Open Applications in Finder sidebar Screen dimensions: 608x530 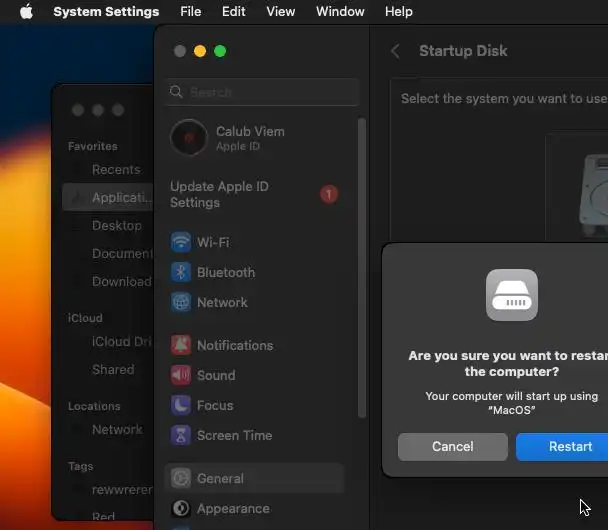107,197
